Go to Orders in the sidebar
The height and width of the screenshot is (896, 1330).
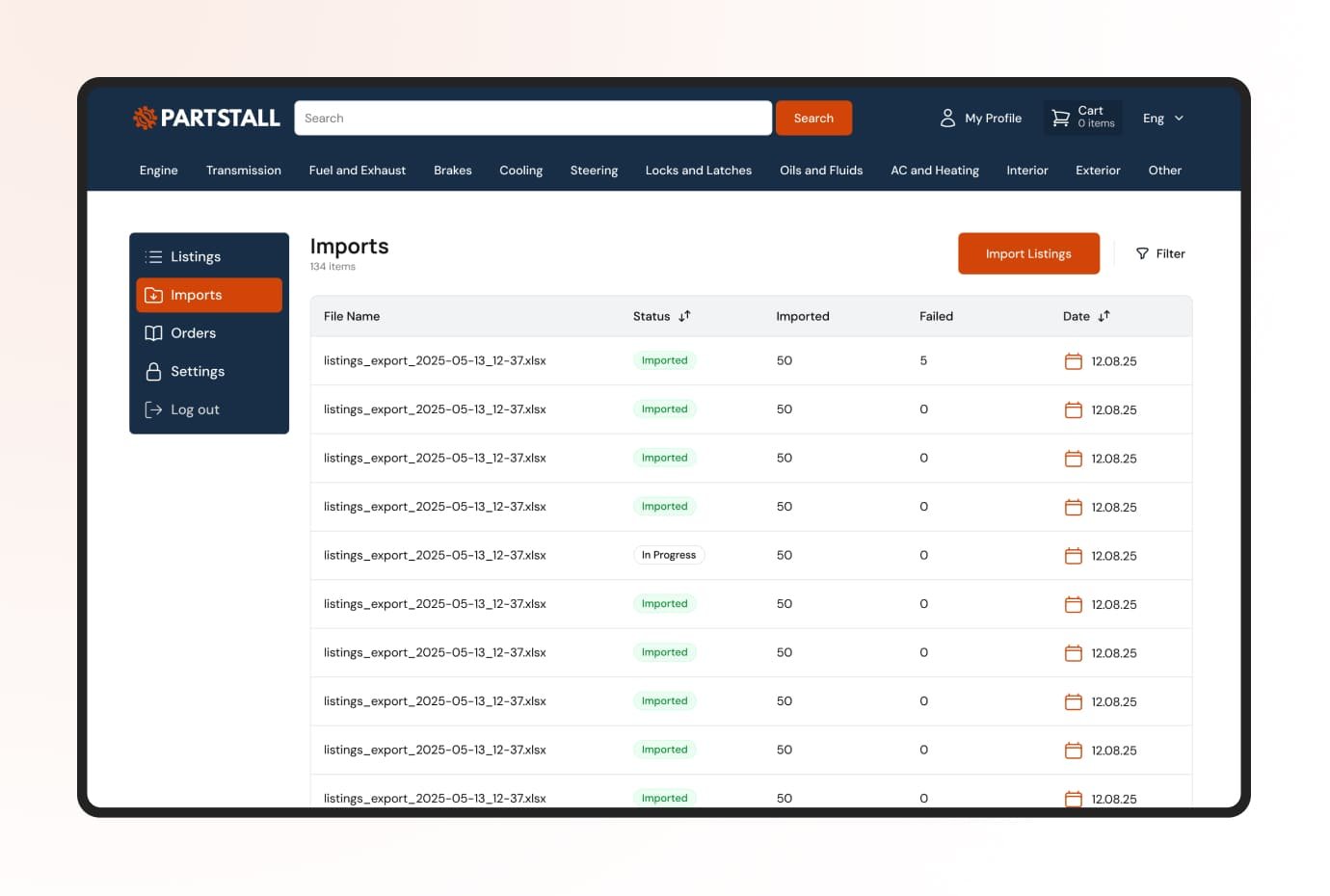(x=209, y=333)
